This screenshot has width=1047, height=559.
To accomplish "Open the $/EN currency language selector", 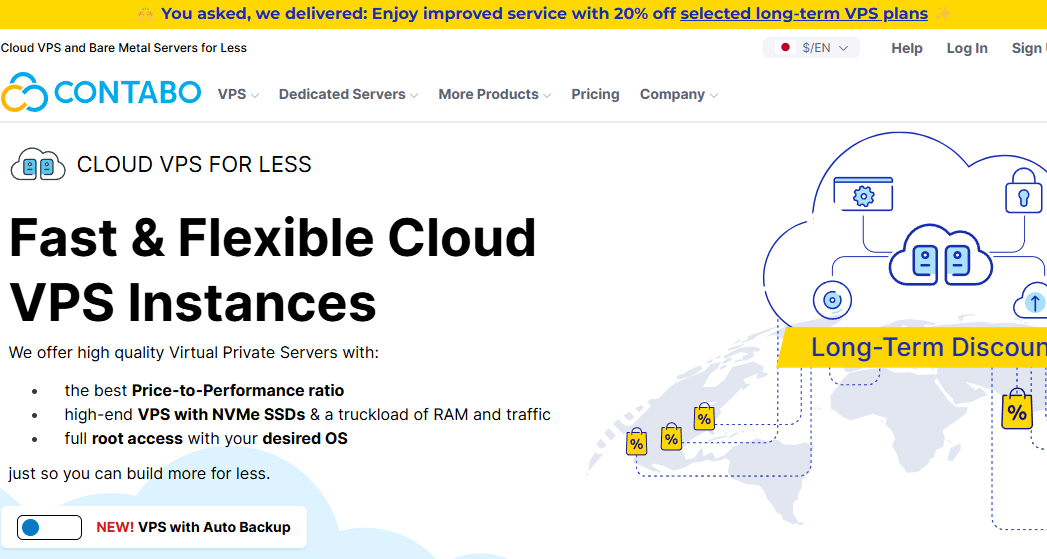I will pyautogui.click(x=811, y=47).
